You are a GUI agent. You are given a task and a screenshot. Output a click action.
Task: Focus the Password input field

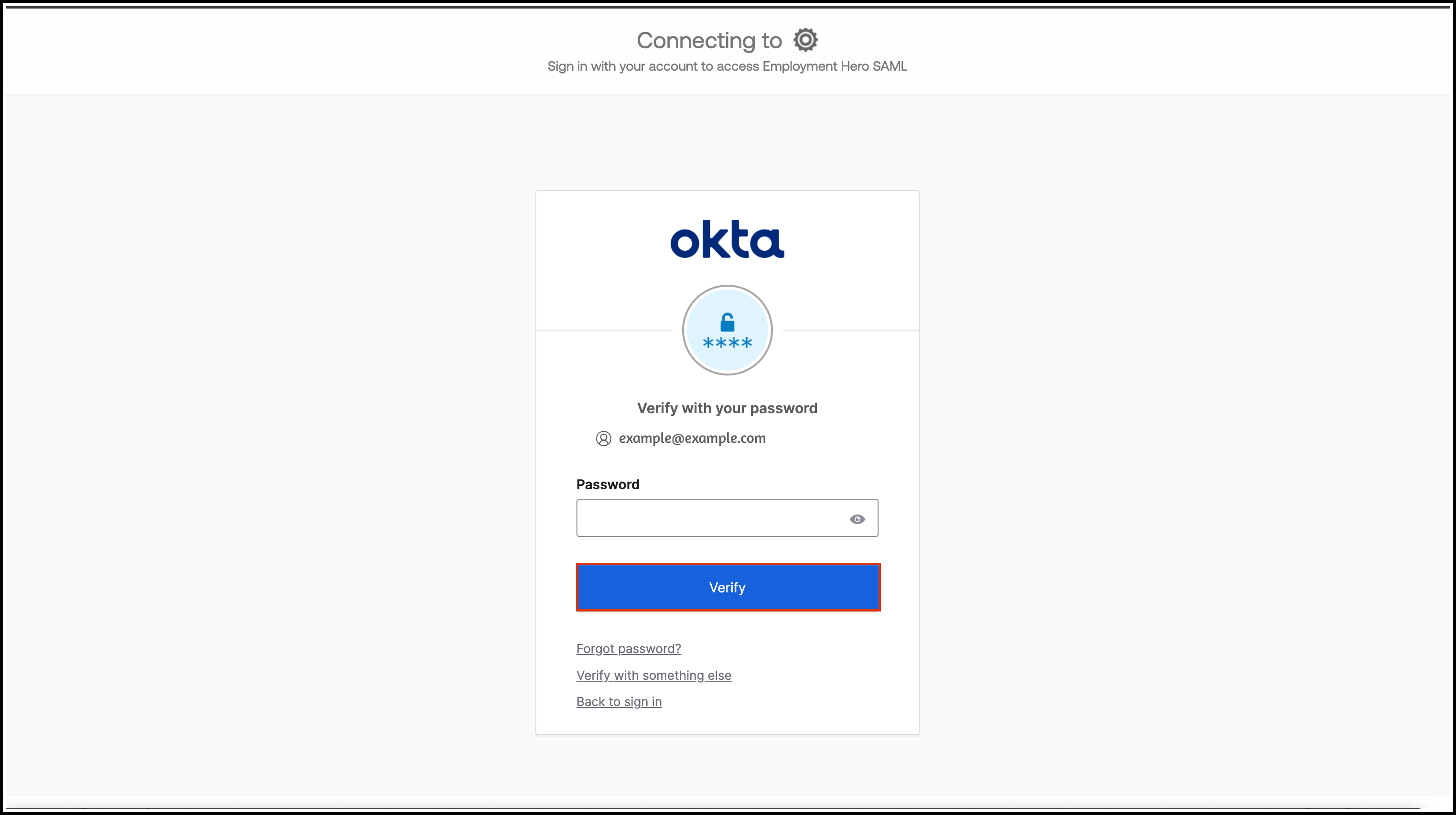click(709, 518)
